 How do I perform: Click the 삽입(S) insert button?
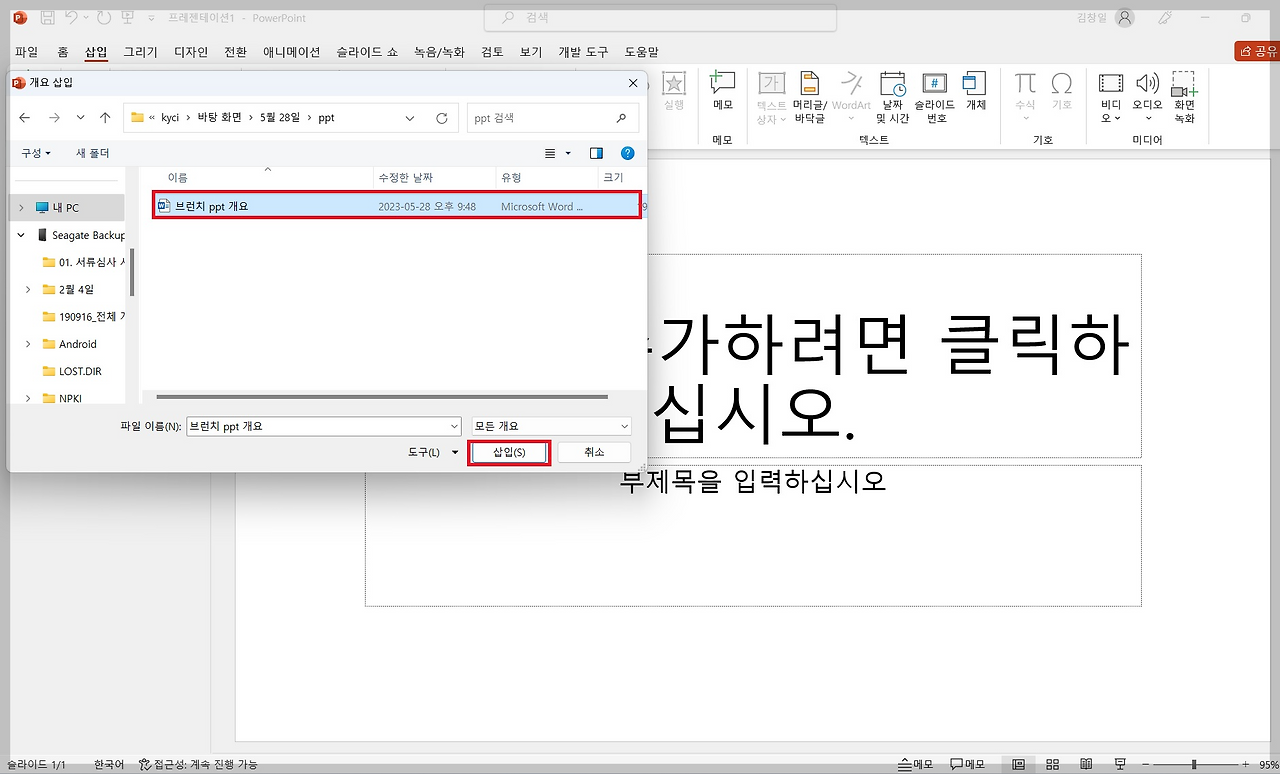tap(509, 453)
